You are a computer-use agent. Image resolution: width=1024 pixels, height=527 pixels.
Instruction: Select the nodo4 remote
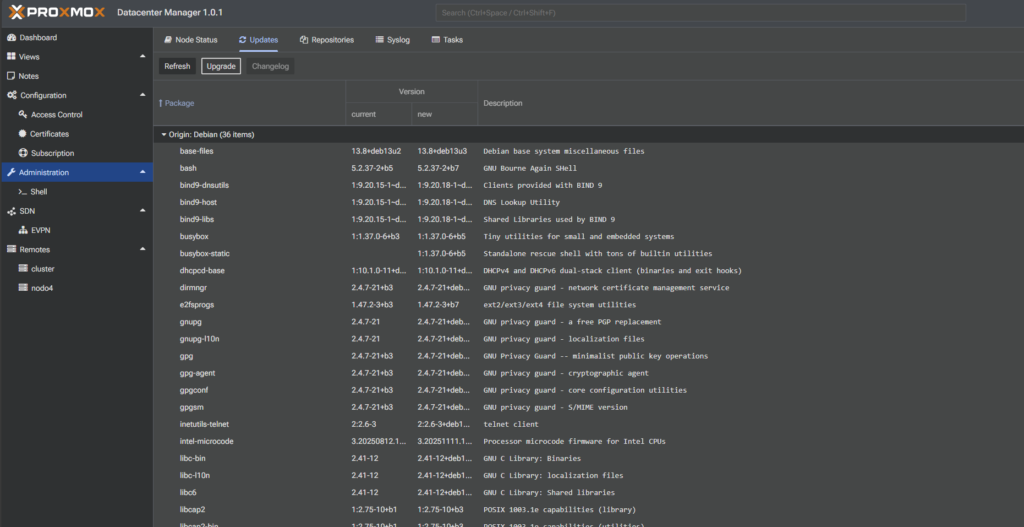(76, 288)
